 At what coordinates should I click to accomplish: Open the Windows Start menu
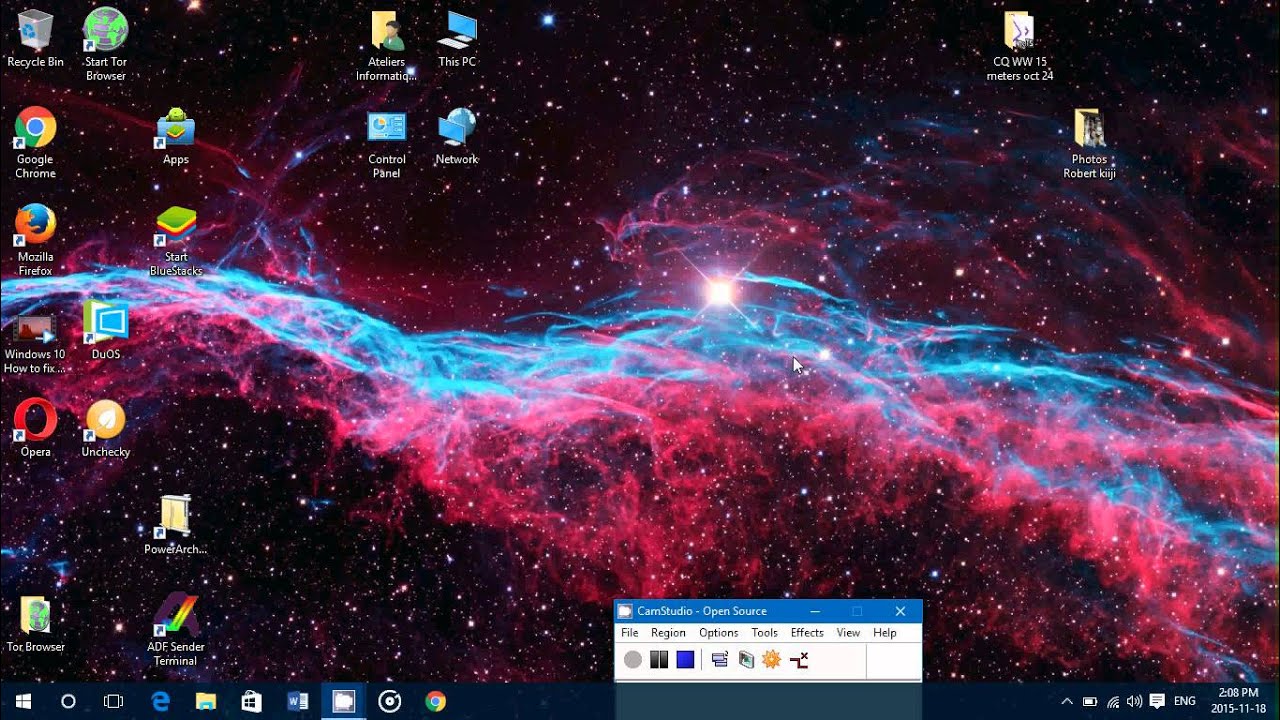tap(22, 701)
